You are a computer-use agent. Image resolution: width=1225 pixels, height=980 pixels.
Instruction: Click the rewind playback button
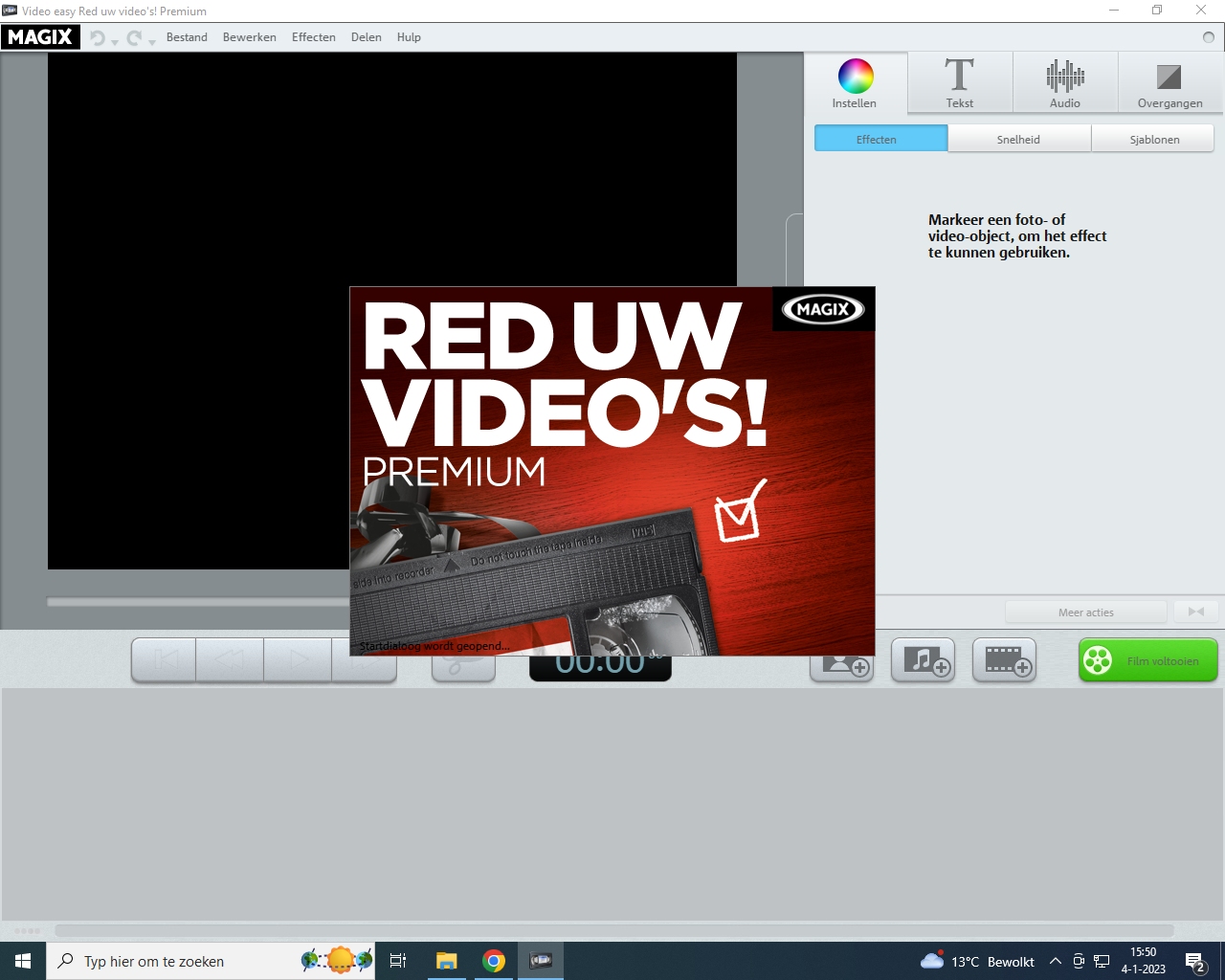pyautogui.click(x=230, y=660)
